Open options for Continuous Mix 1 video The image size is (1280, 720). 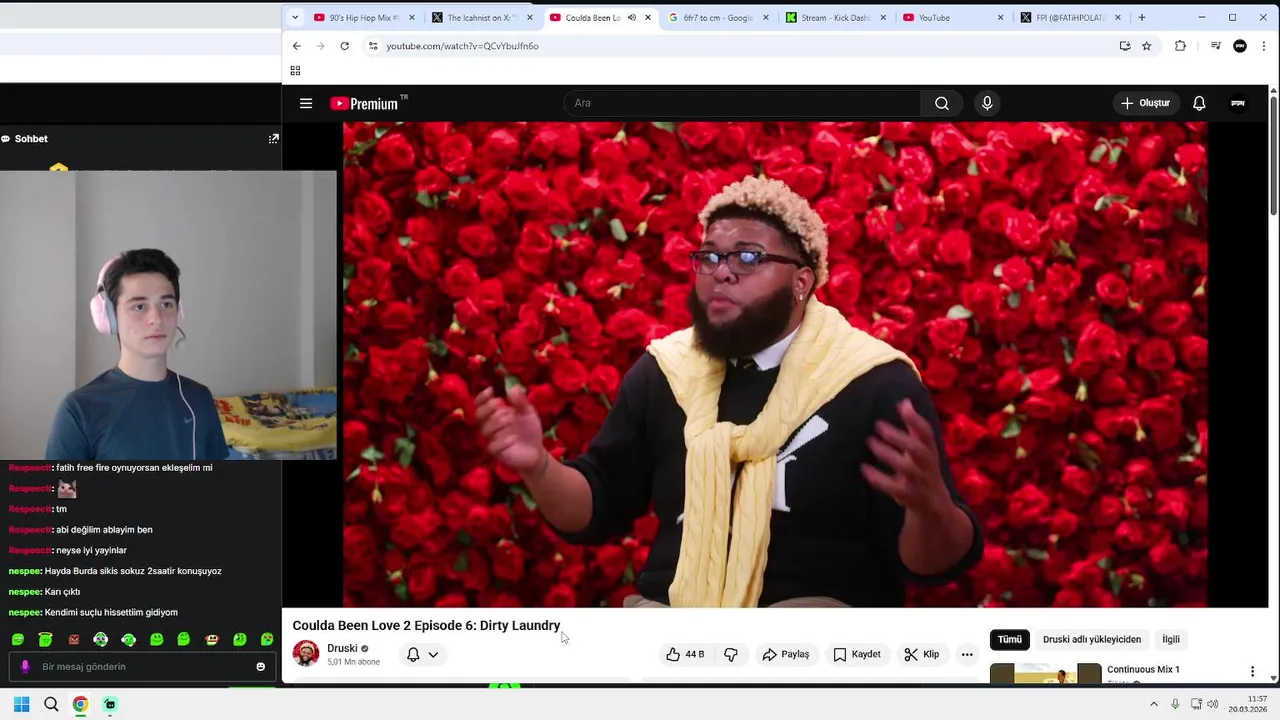pyautogui.click(x=1252, y=671)
